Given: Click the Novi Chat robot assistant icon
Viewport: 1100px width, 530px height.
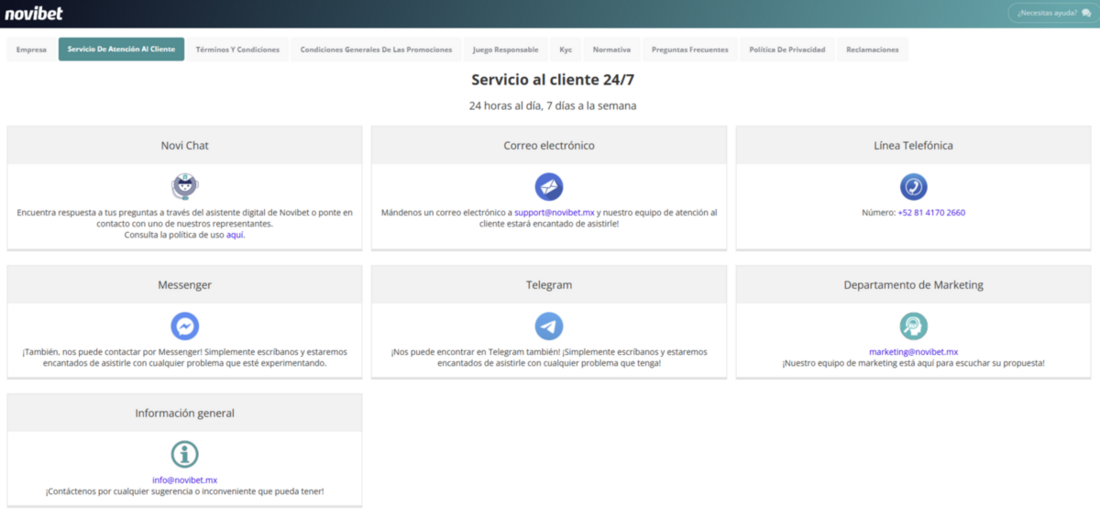Looking at the screenshot, I should [185, 187].
